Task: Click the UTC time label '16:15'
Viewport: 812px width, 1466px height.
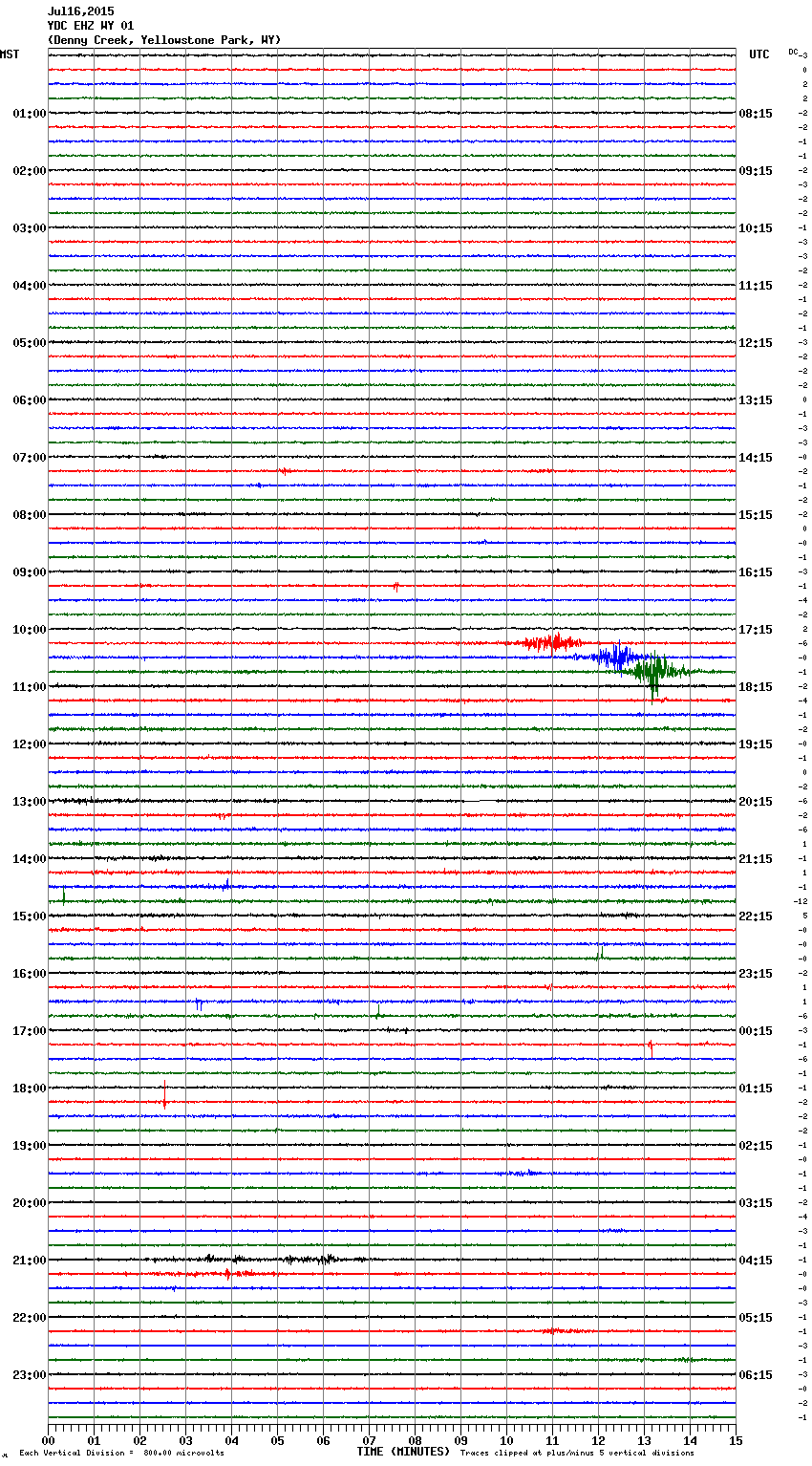Action: click(756, 572)
